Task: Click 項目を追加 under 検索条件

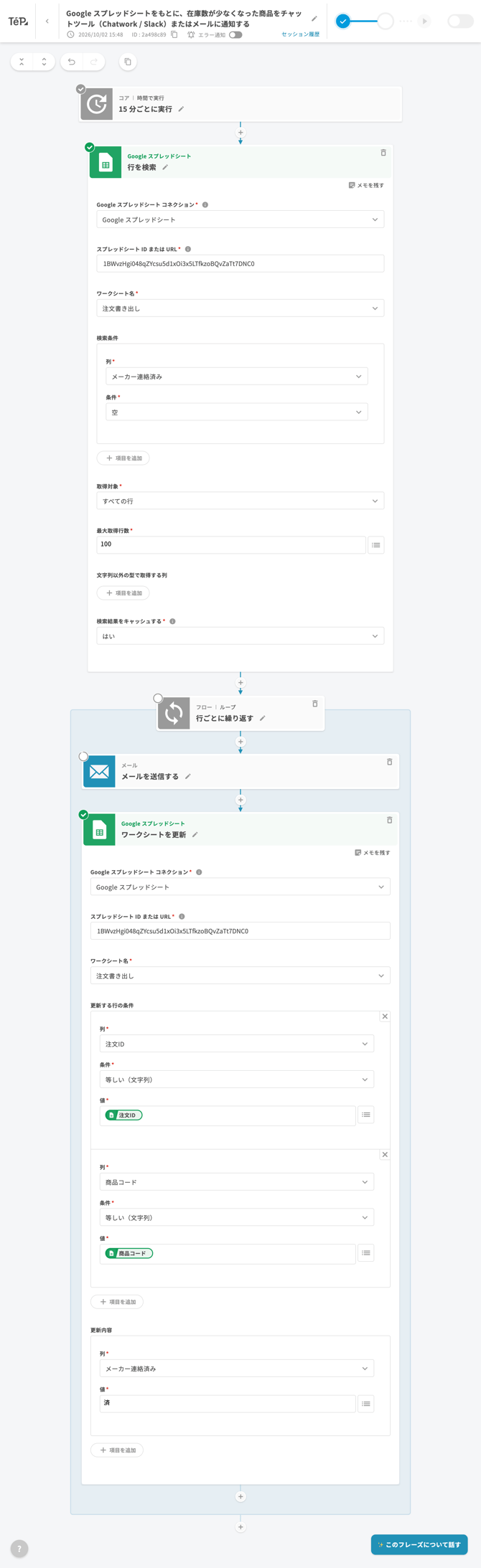Action: (123, 458)
